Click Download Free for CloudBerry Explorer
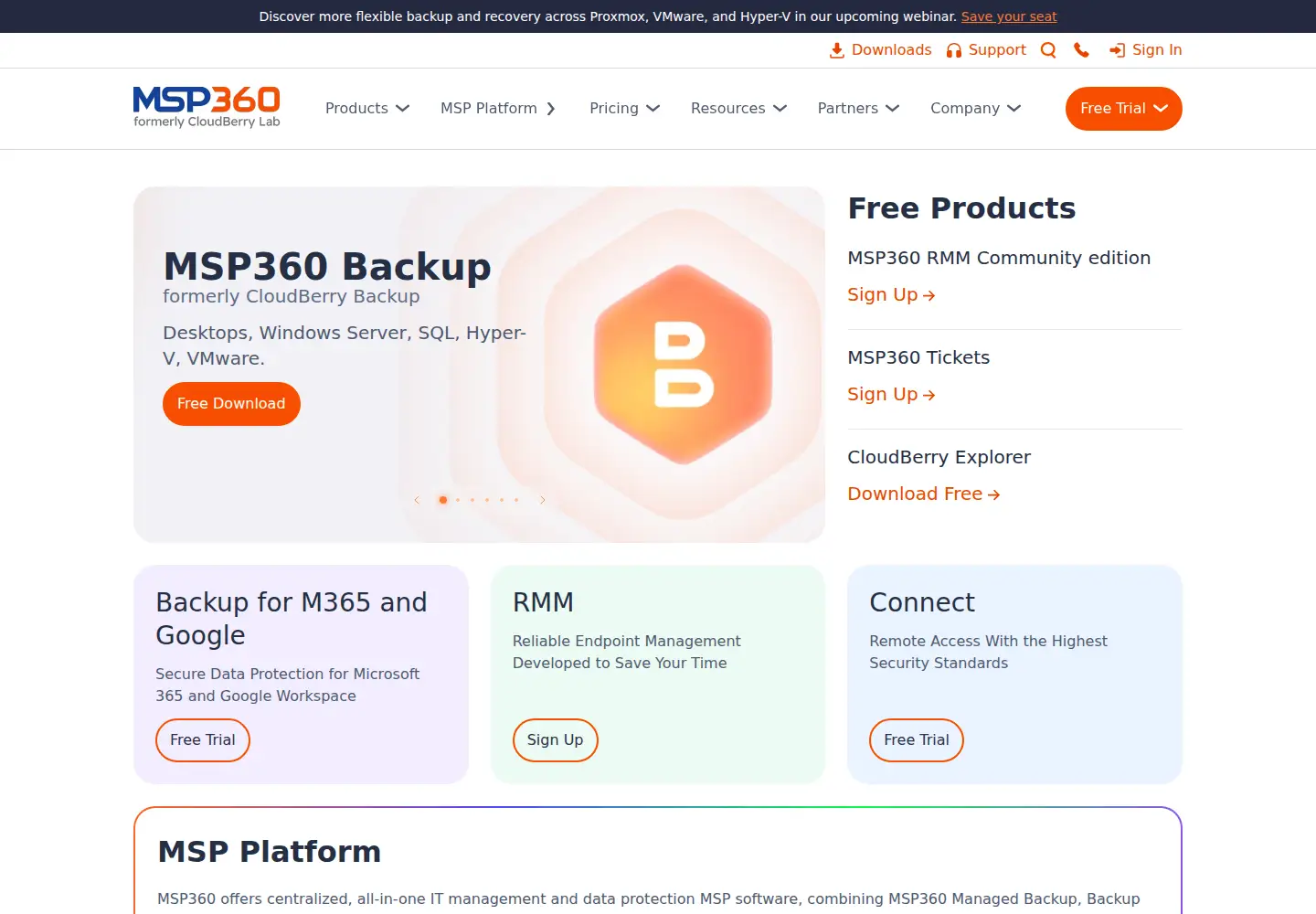This screenshot has width=1316, height=914. tap(924, 494)
